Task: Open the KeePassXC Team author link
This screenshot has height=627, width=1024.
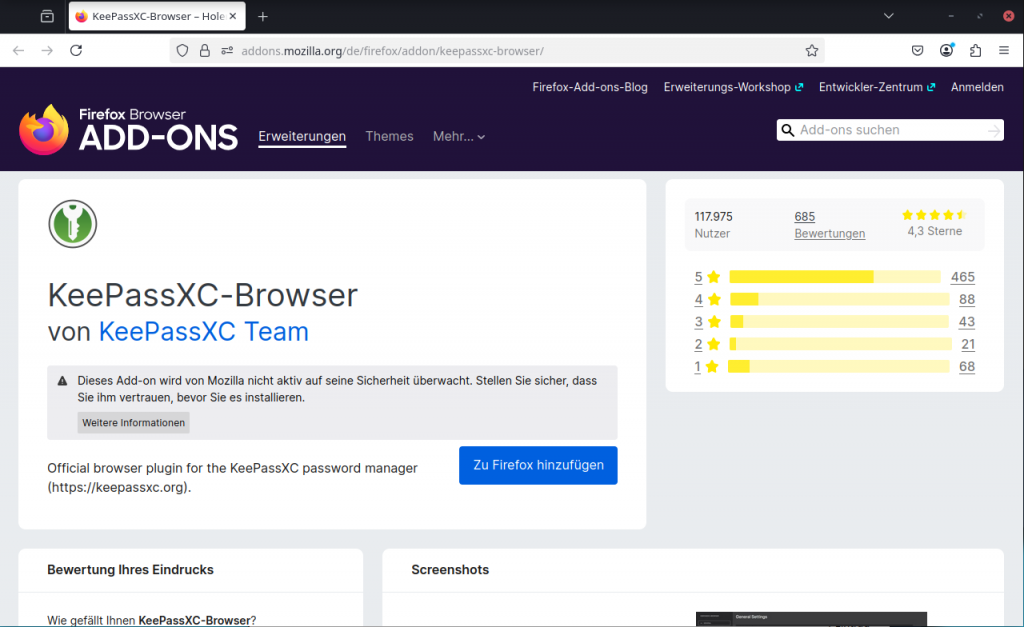Action: point(203,331)
